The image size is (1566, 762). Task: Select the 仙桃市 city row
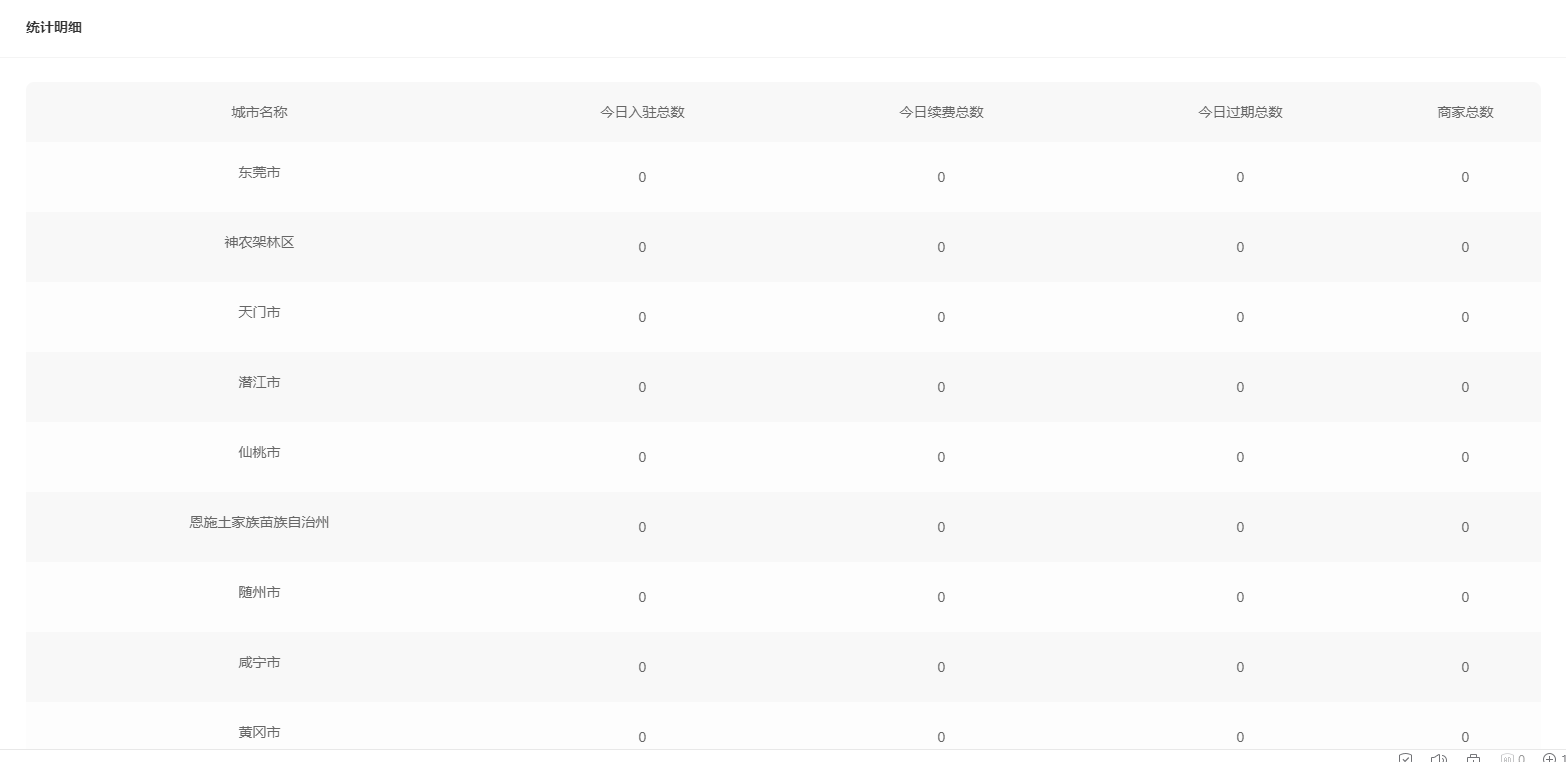click(x=783, y=456)
